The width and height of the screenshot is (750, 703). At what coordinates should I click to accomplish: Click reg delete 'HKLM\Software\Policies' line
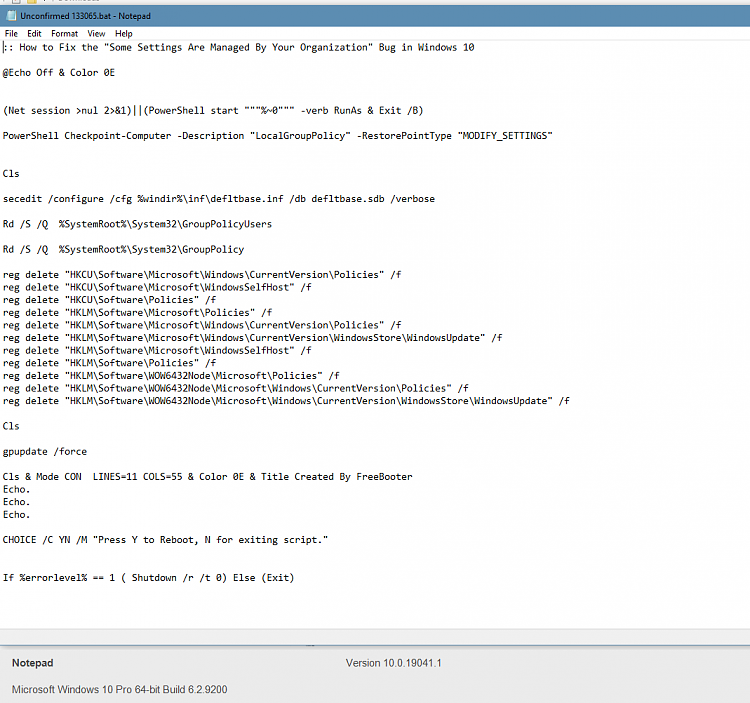click(x=110, y=363)
